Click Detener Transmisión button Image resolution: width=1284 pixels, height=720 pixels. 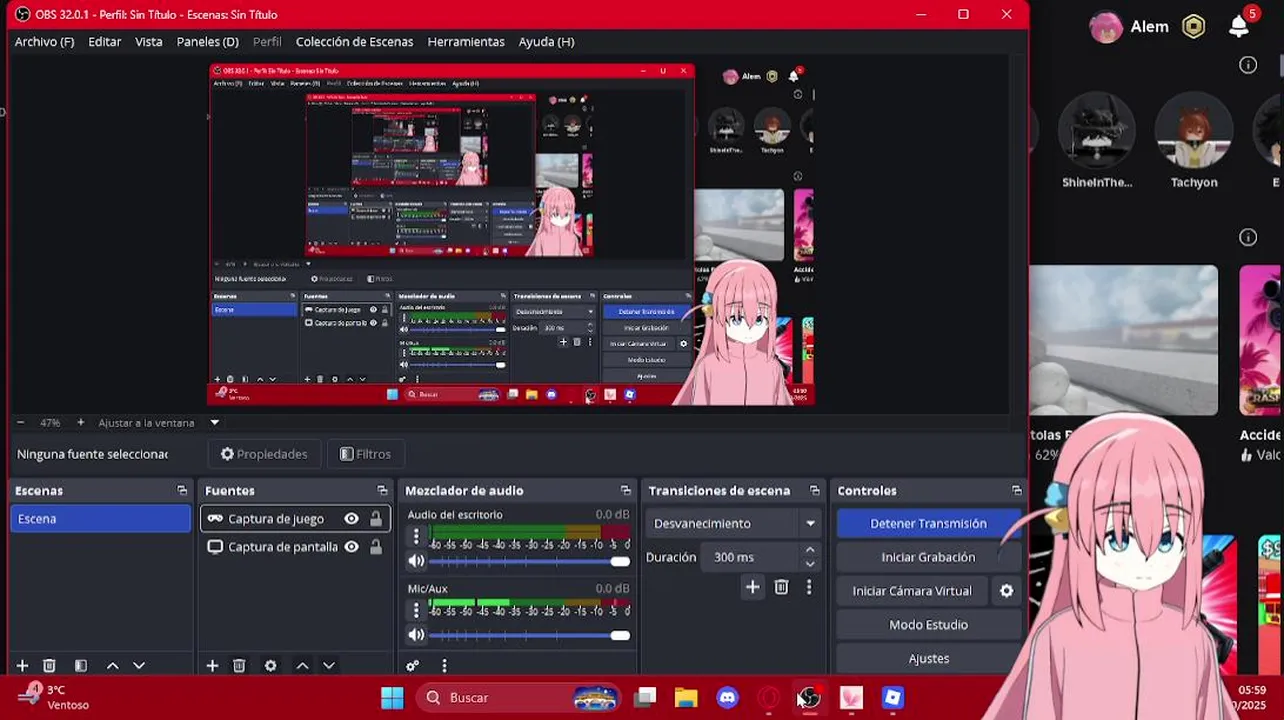928,523
